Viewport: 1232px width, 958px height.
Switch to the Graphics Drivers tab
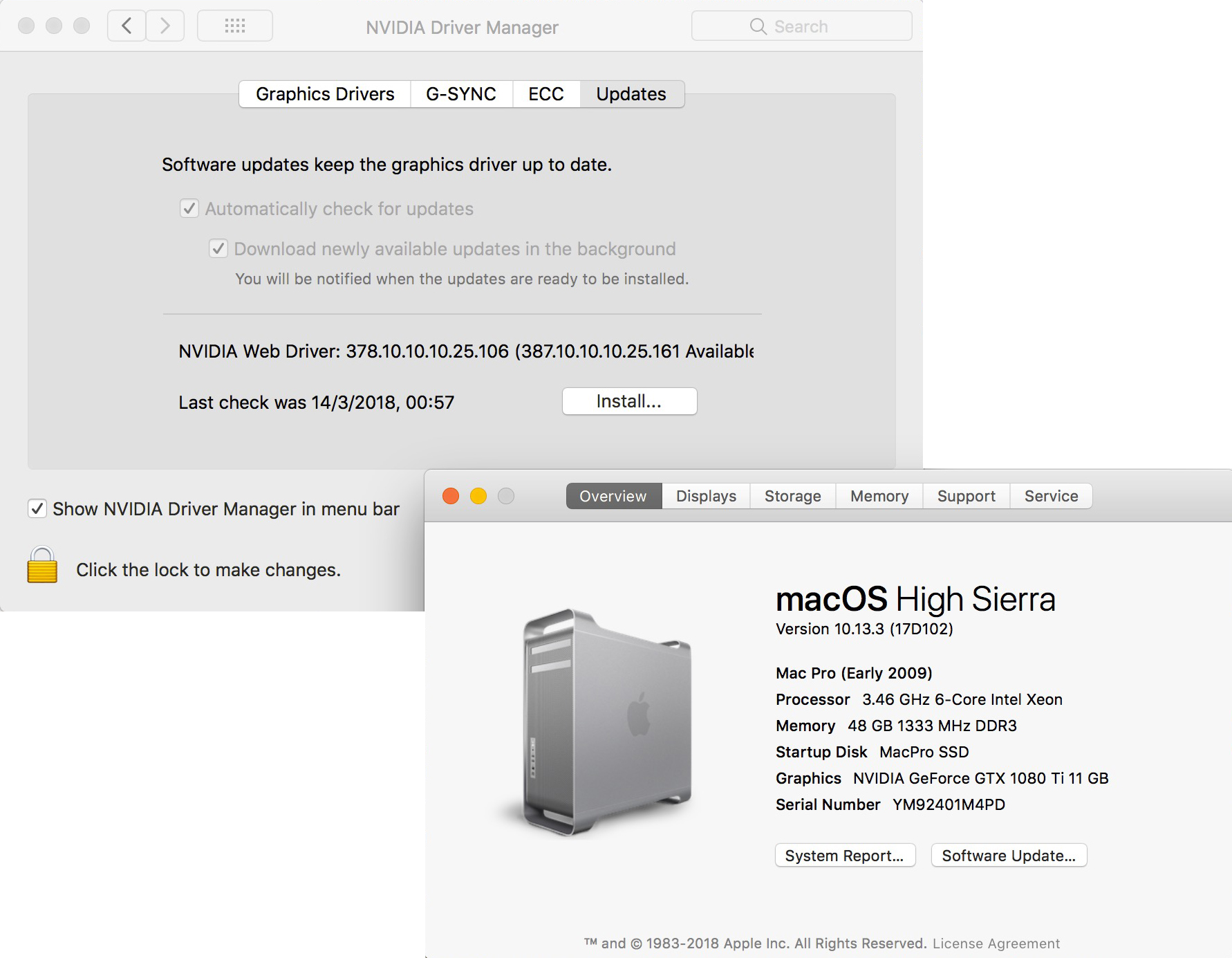pyautogui.click(x=325, y=94)
